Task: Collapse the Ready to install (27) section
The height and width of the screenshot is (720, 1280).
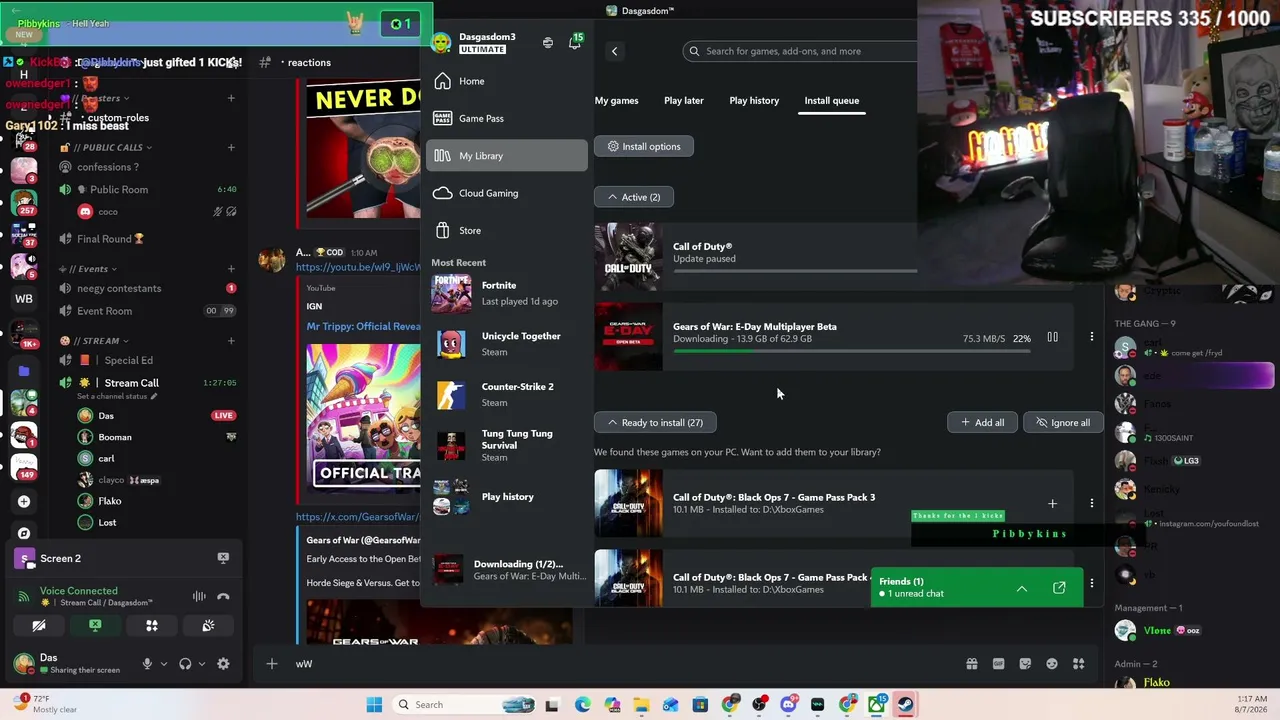Action: (x=655, y=422)
